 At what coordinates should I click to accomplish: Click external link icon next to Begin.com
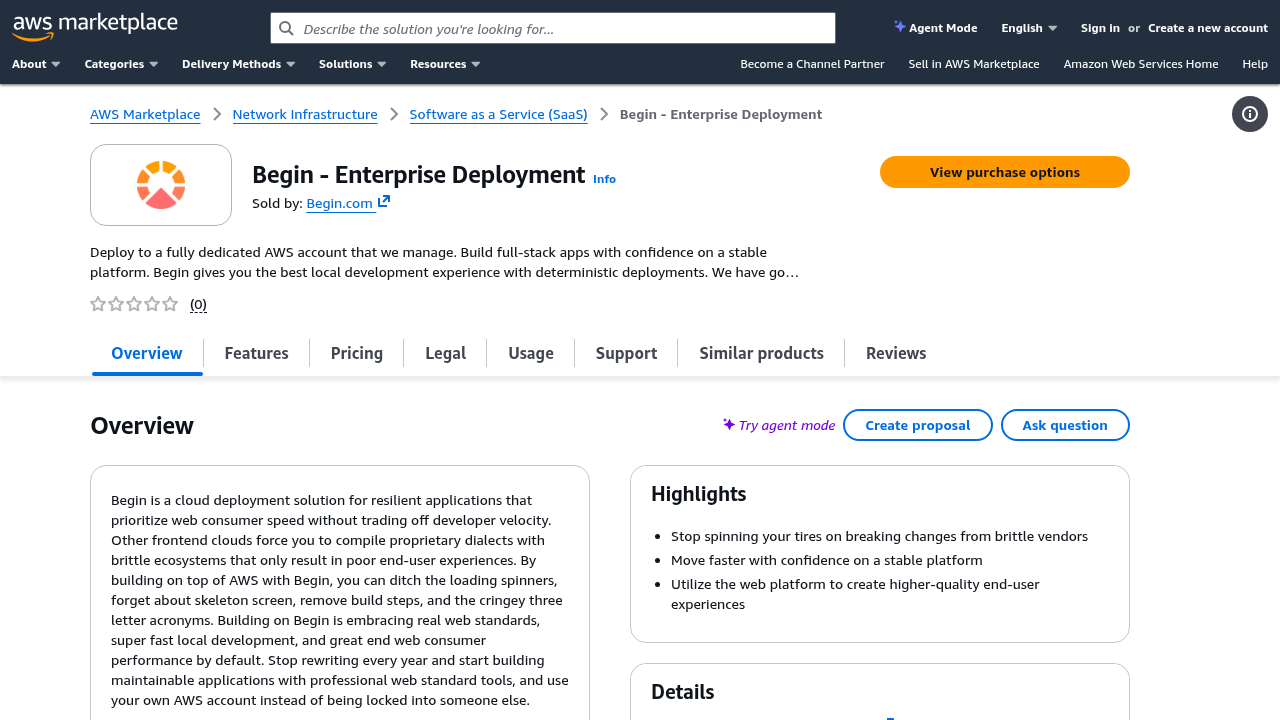[x=384, y=202]
